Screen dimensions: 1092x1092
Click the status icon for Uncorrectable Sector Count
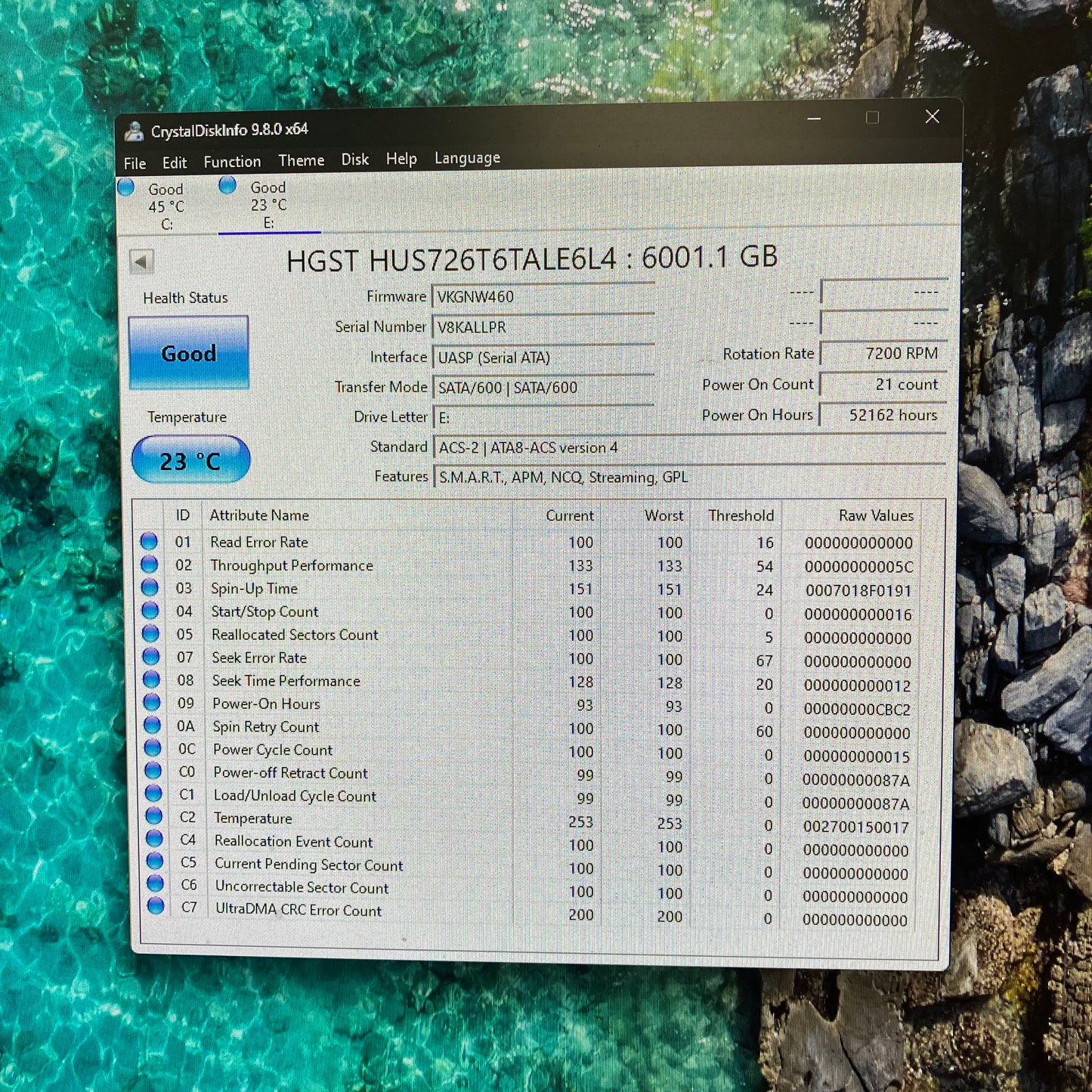point(155,883)
